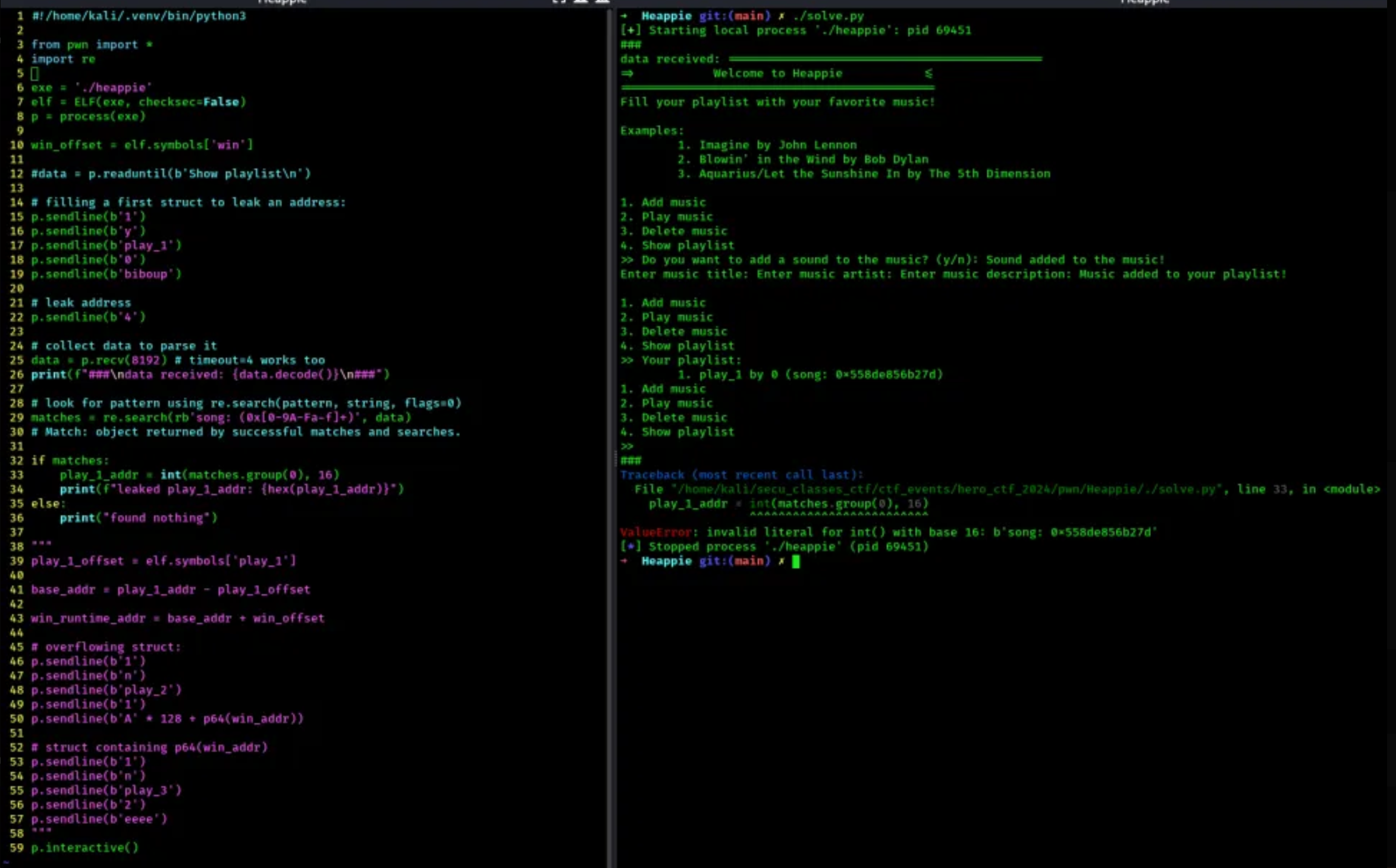Click the Welcome to Heappie banner text

tap(777, 74)
